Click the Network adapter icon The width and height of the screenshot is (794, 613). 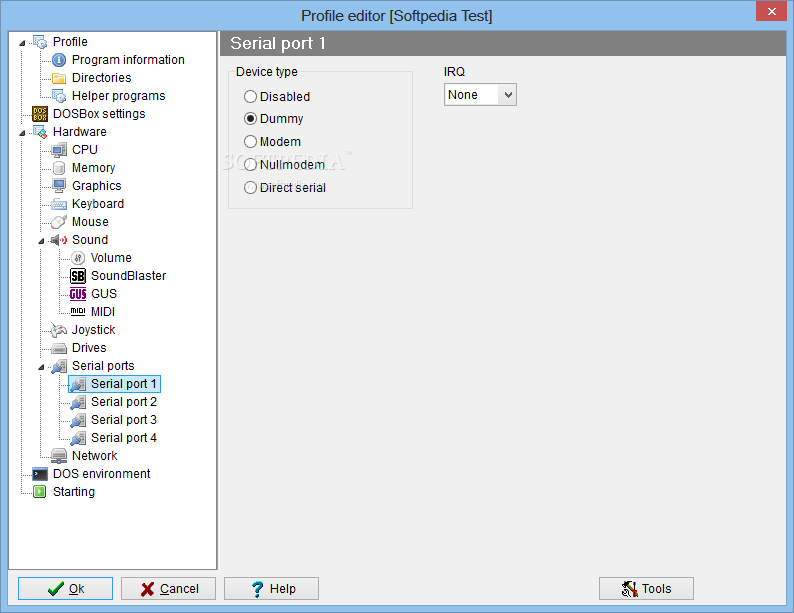point(59,456)
